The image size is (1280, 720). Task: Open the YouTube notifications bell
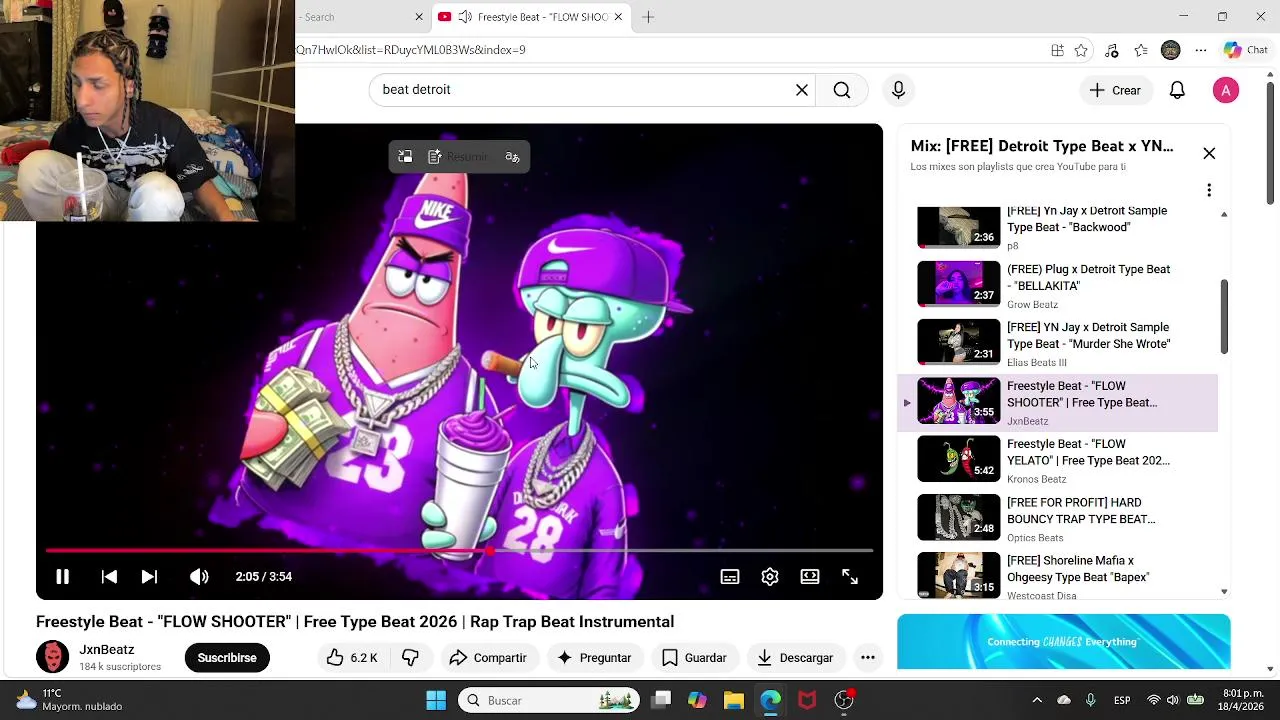pyautogui.click(x=1177, y=90)
